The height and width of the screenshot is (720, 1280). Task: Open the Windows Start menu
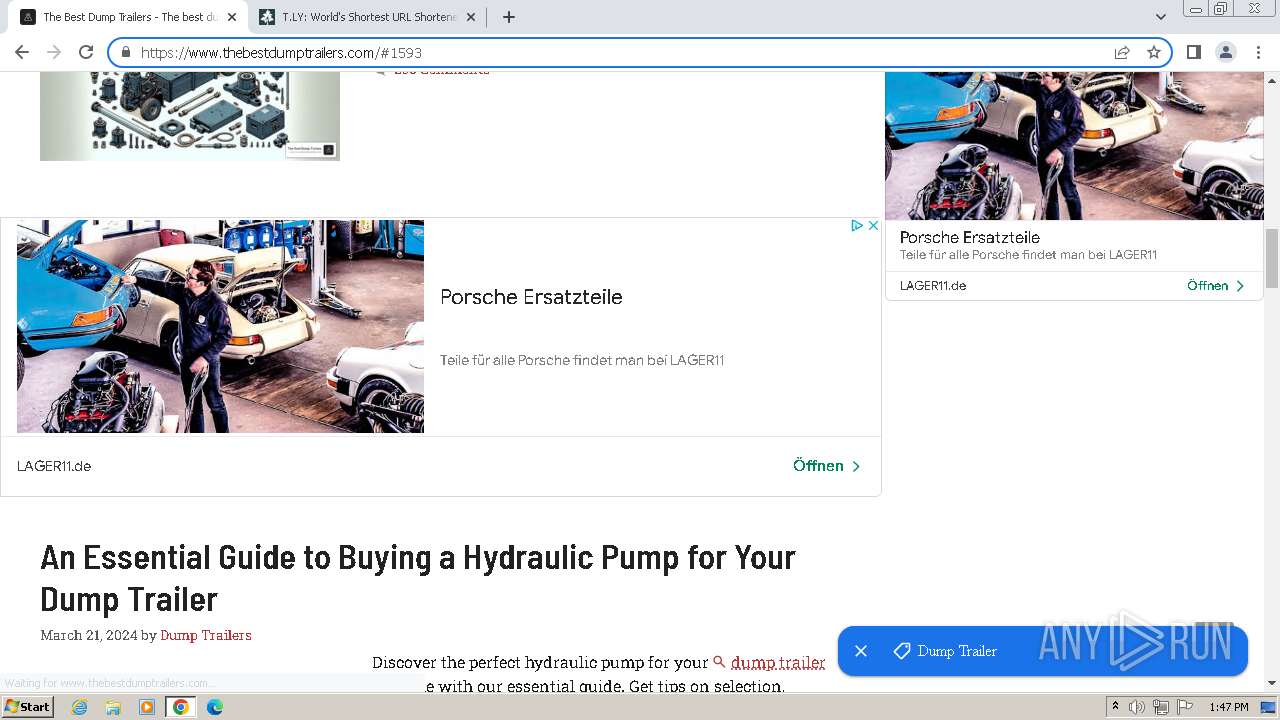(x=27, y=707)
